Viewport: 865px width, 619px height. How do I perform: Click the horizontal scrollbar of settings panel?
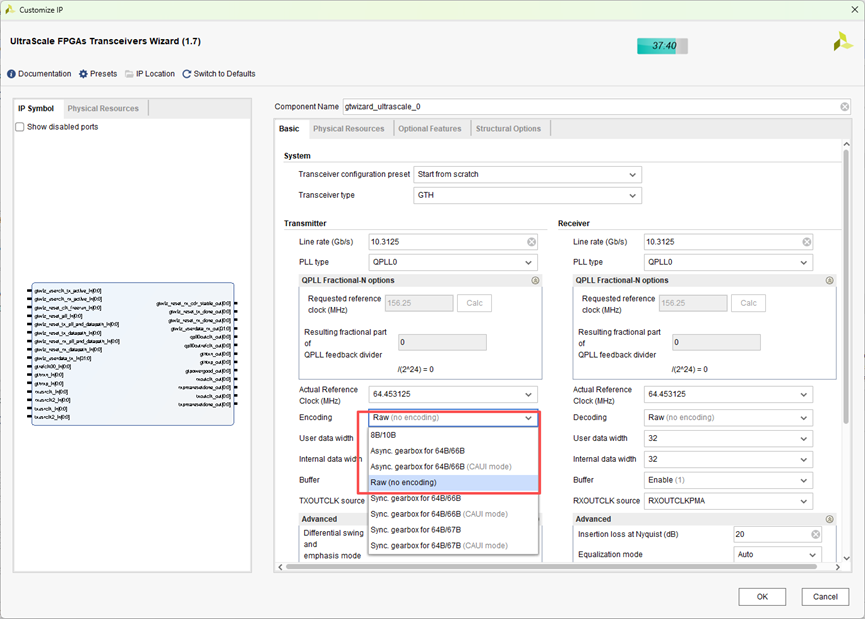[x=552, y=567]
